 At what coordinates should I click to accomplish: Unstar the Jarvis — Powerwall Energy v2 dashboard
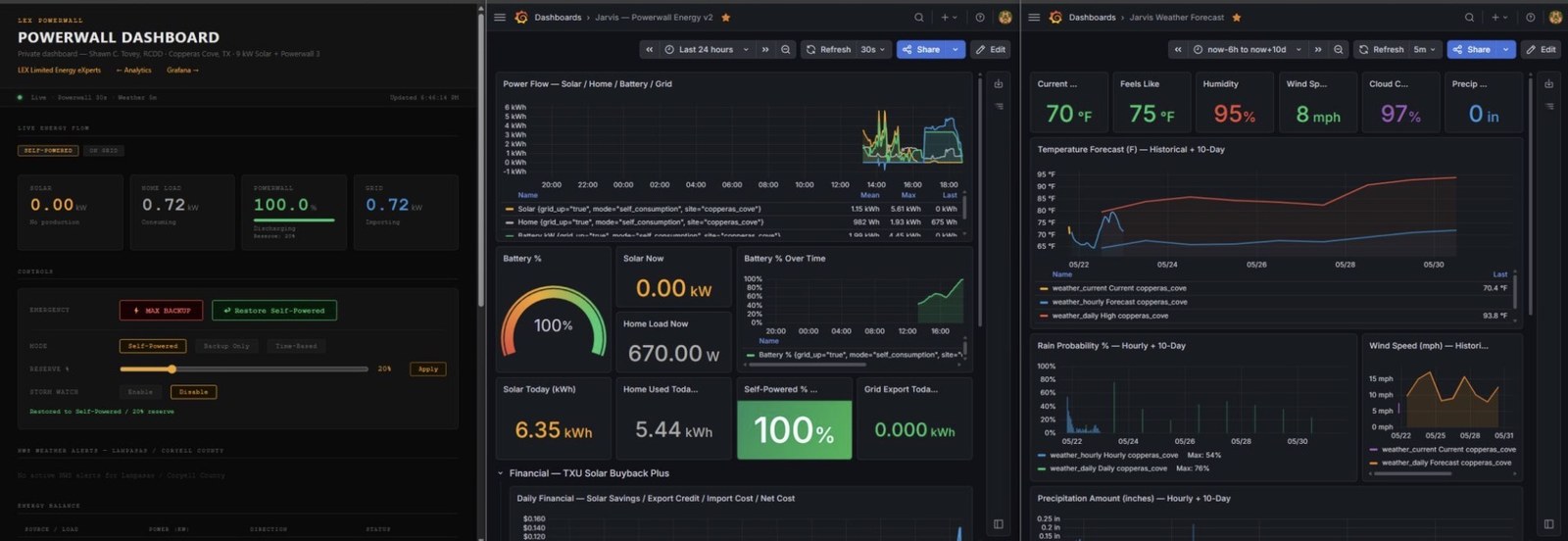[725, 17]
